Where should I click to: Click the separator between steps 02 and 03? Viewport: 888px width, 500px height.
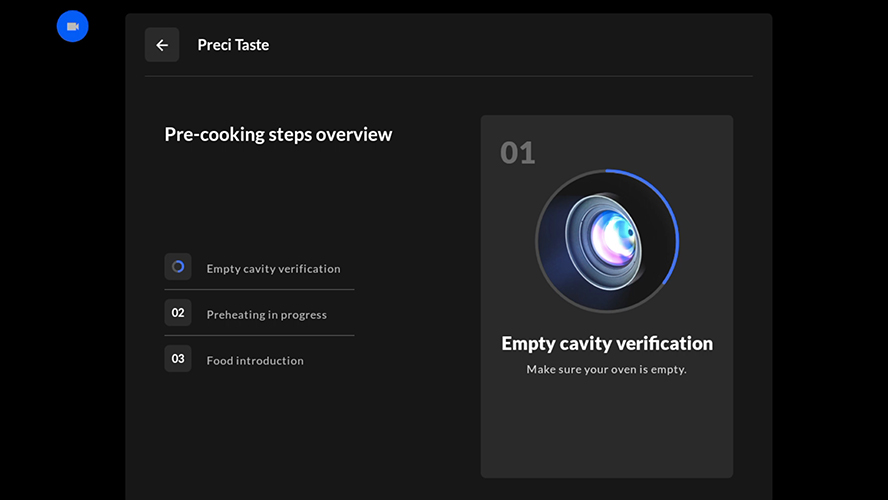click(x=259, y=336)
